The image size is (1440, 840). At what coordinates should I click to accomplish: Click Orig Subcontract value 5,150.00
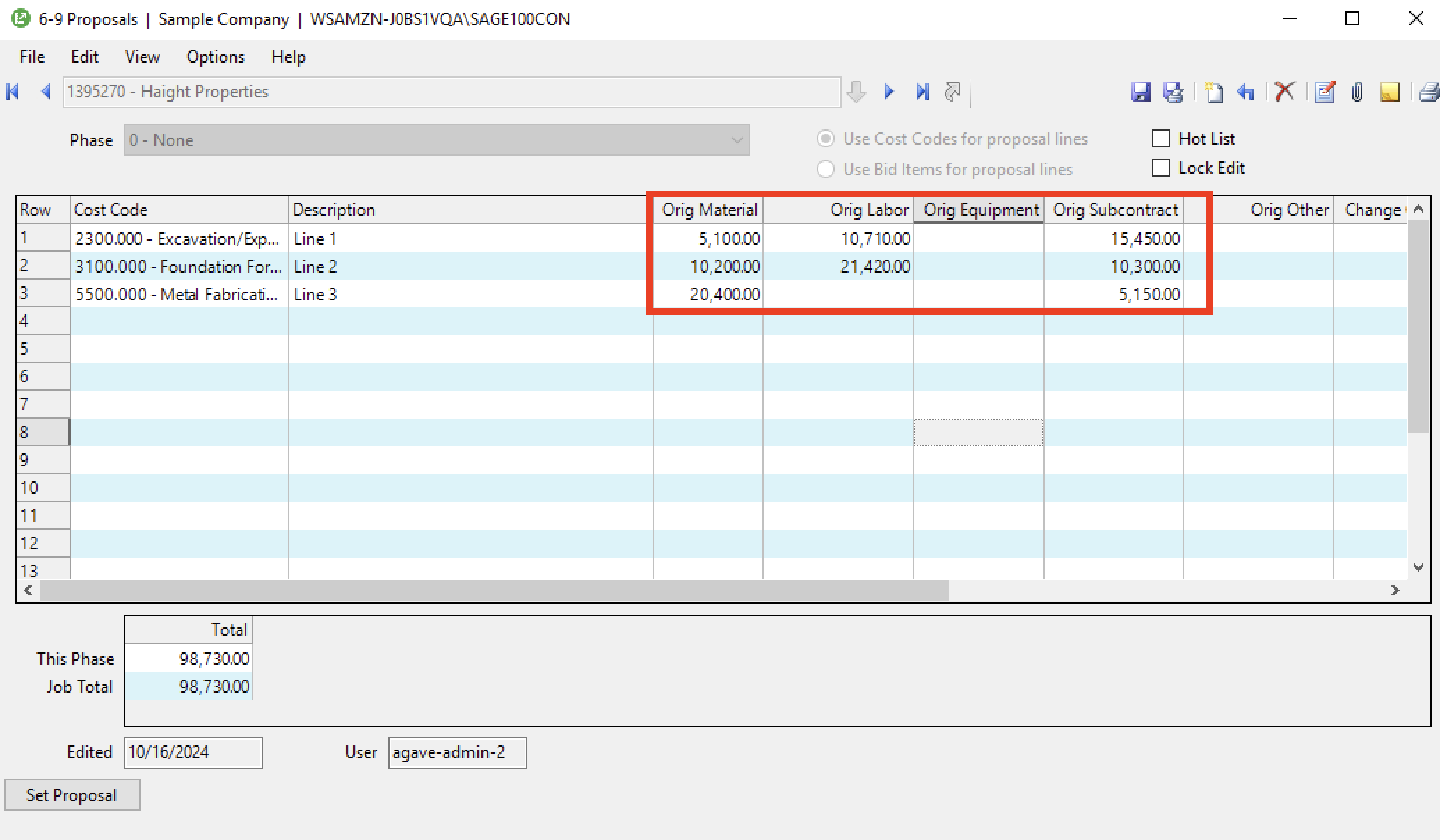pos(1114,294)
